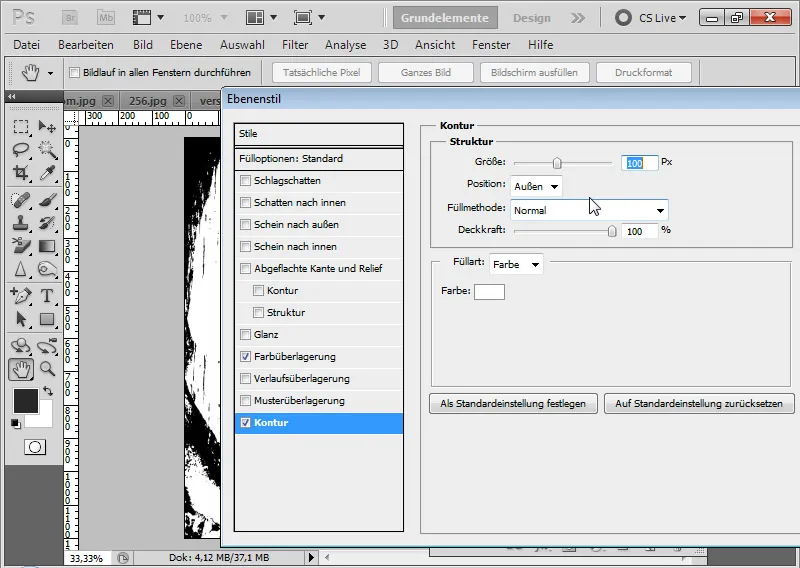Enable Glanz checkbox

[x=245, y=335]
